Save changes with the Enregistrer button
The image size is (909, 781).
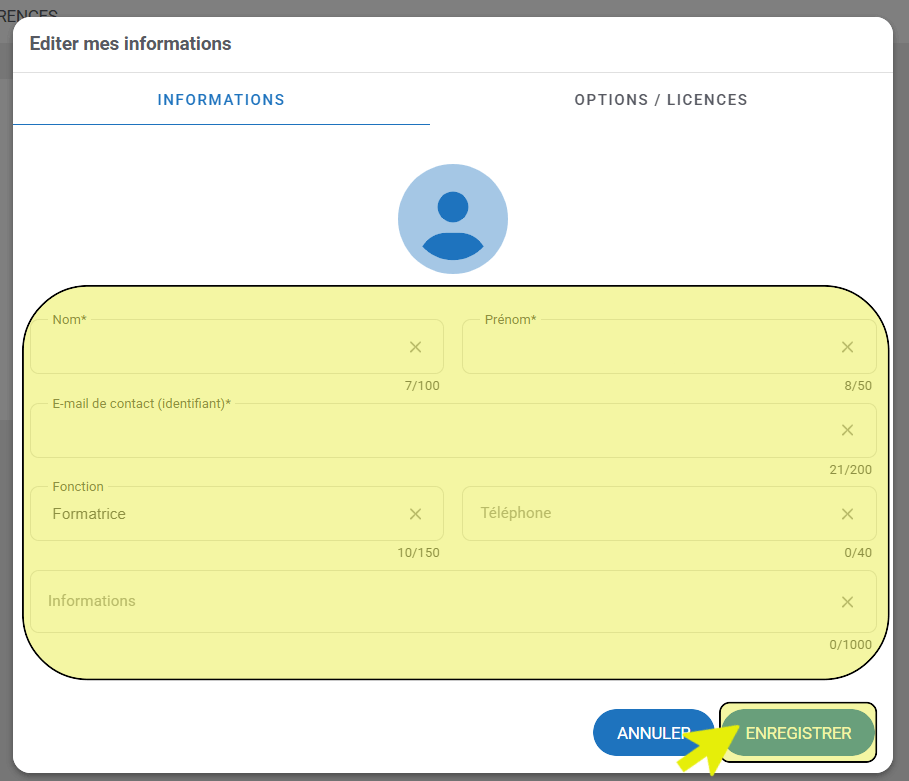pos(798,733)
